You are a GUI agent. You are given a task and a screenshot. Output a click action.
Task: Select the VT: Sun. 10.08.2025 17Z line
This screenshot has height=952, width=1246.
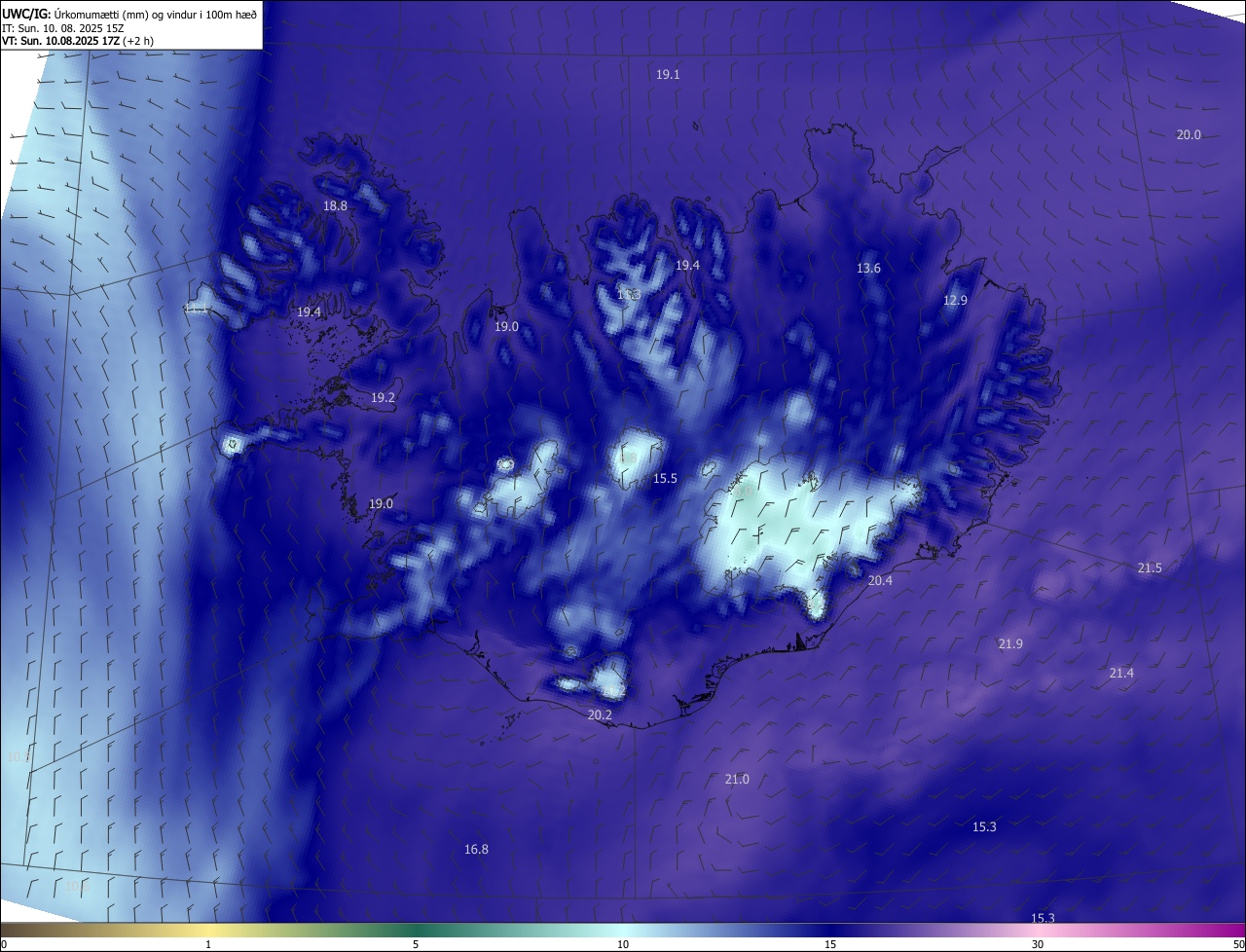tap(78, 41)
